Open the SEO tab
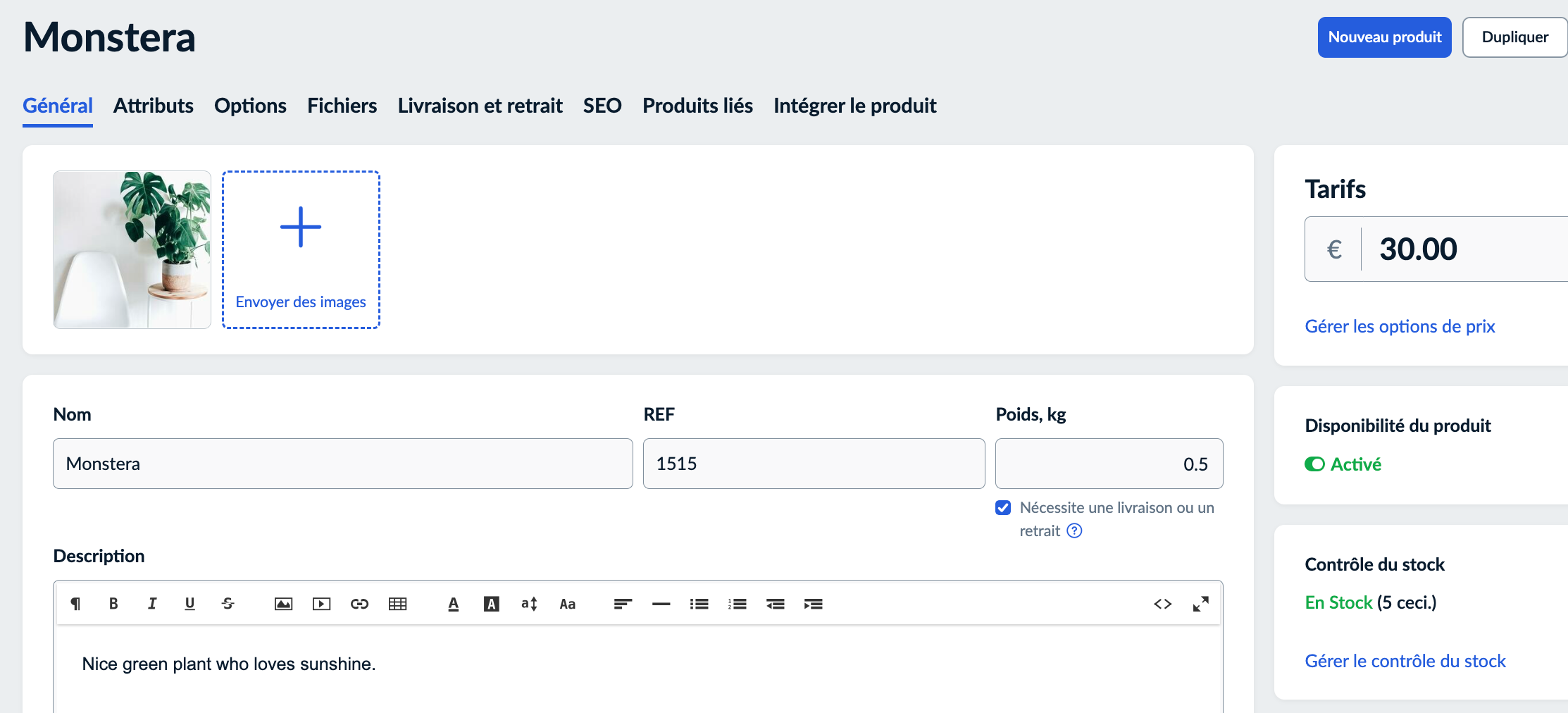 click(602, 106)
